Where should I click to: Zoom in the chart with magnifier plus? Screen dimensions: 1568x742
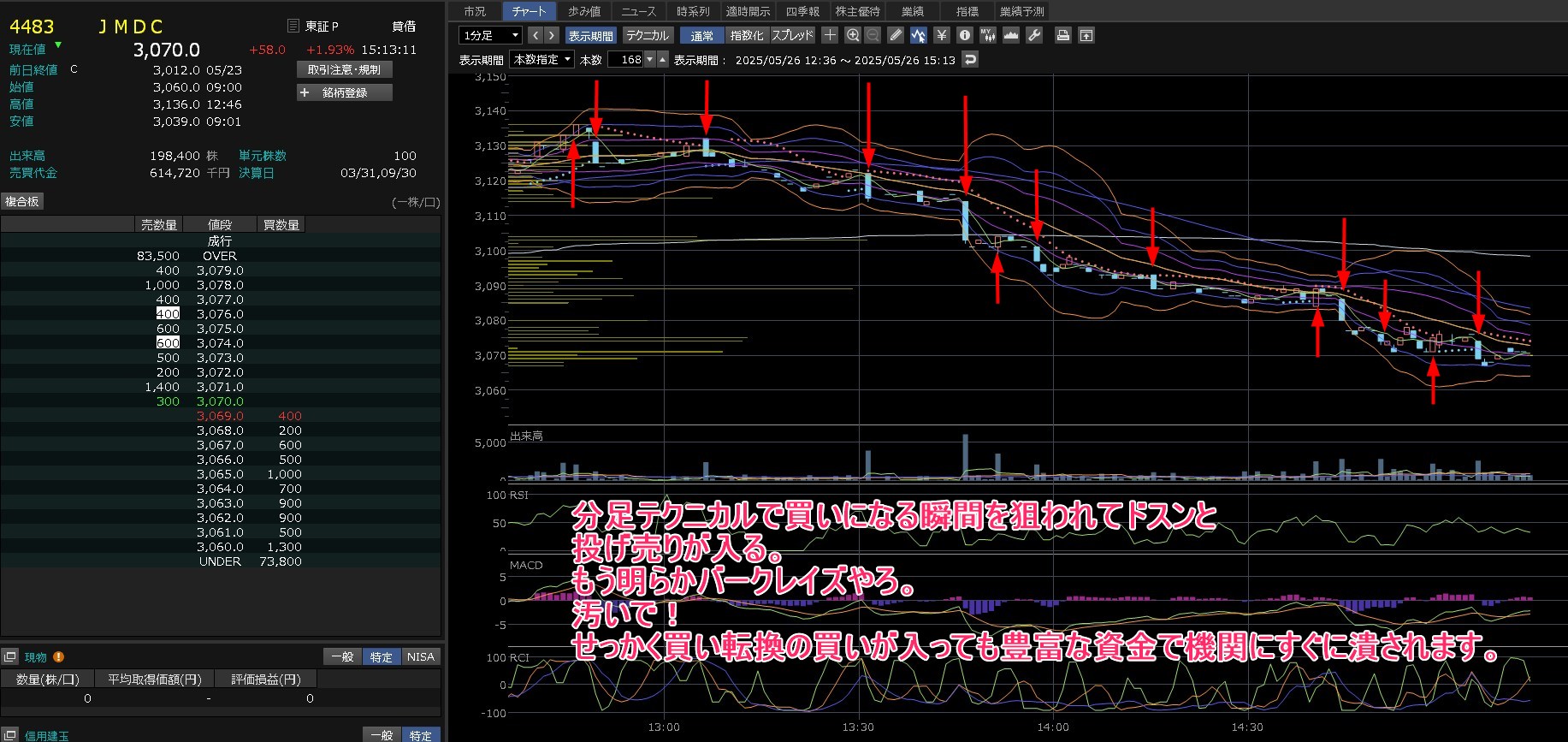[852, 35]
